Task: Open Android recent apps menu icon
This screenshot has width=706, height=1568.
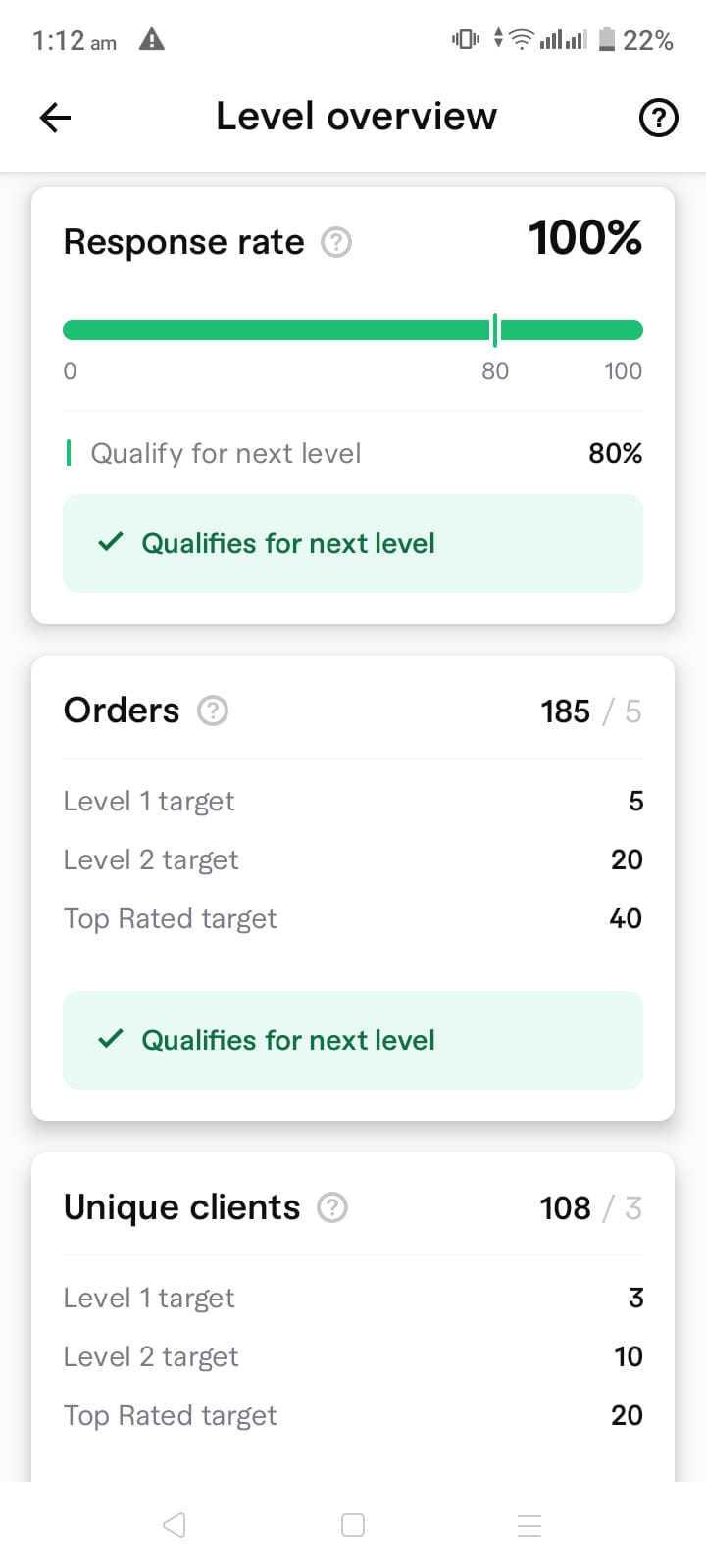Action: (529, 1525)
